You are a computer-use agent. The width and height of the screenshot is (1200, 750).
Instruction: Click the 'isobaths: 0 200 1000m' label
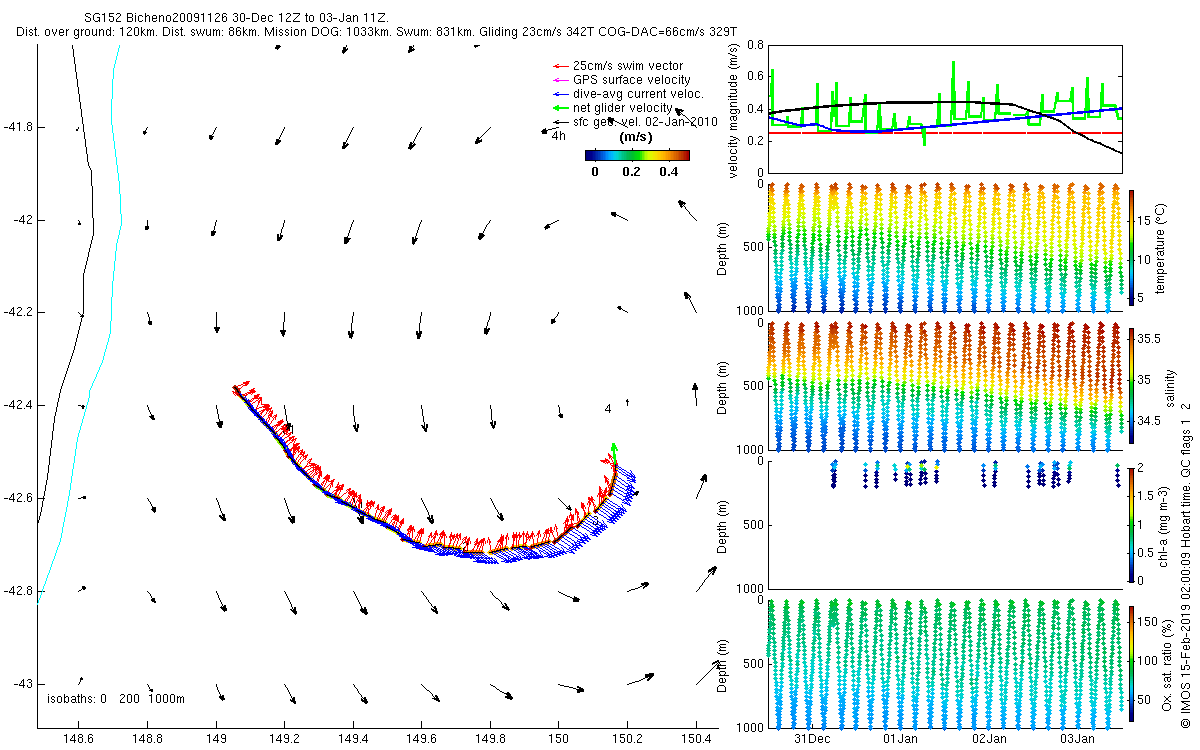tap(115, 698)
